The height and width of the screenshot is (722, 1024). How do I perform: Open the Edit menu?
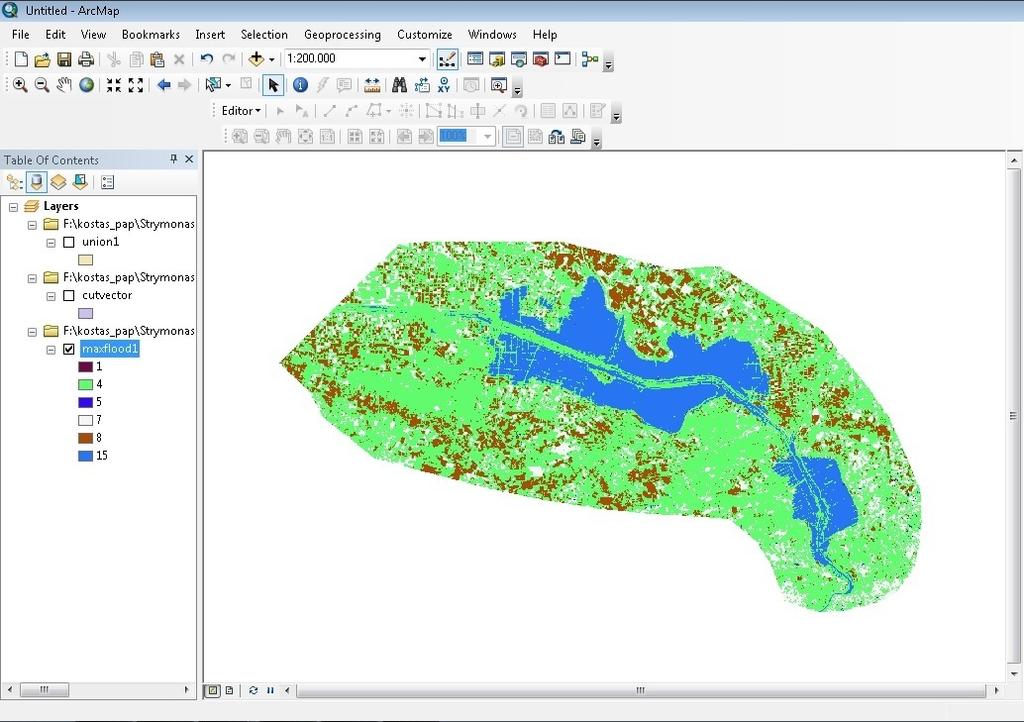pos(55,35)
